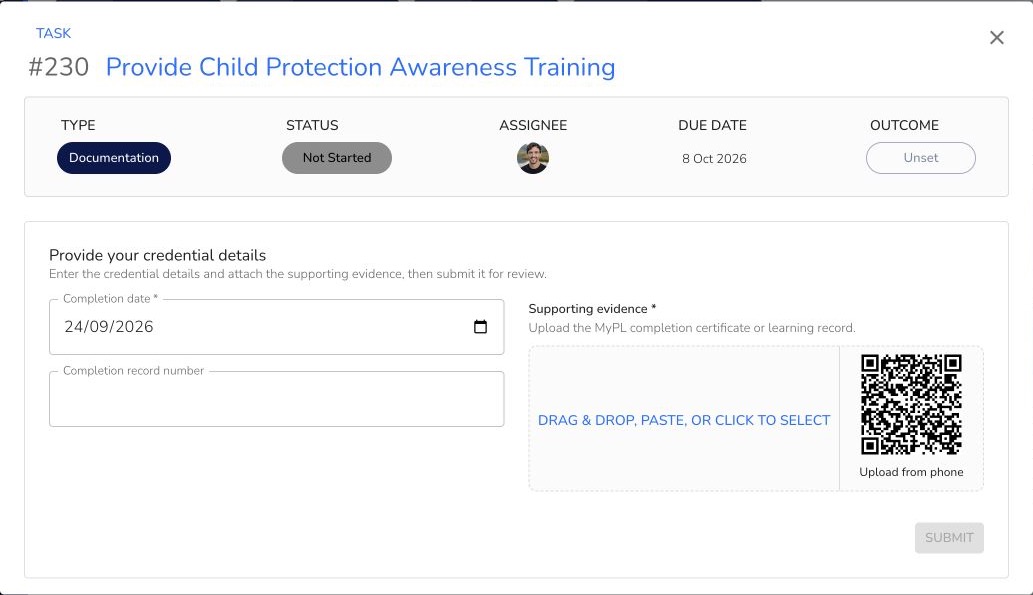Click the STATUS column header
Screen dimensions: 1033x595
click(312, 125)
